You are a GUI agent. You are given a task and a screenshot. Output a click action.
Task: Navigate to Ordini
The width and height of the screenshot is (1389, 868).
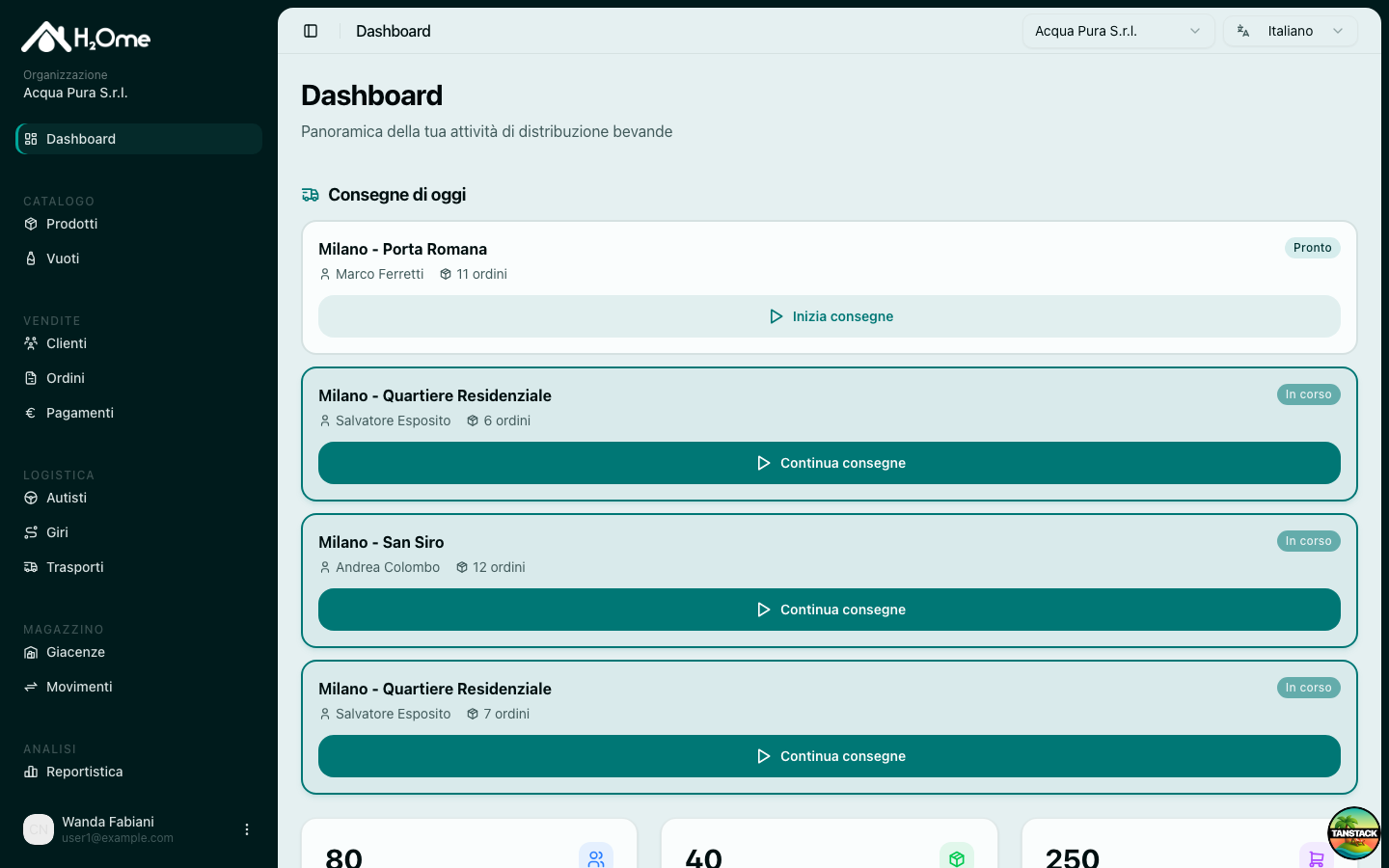coord(139,378)
